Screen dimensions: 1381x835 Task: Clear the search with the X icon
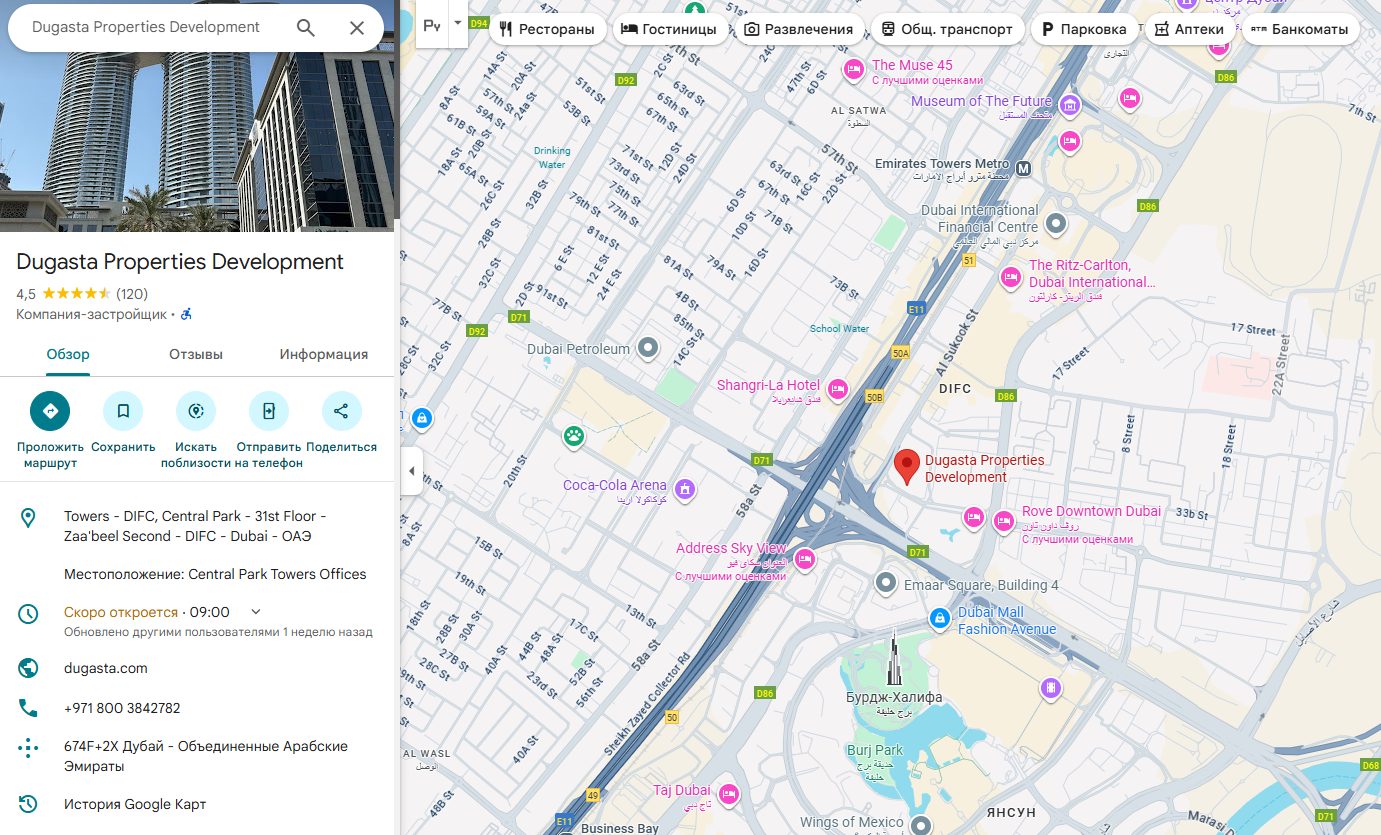click(x=357, y=28)
